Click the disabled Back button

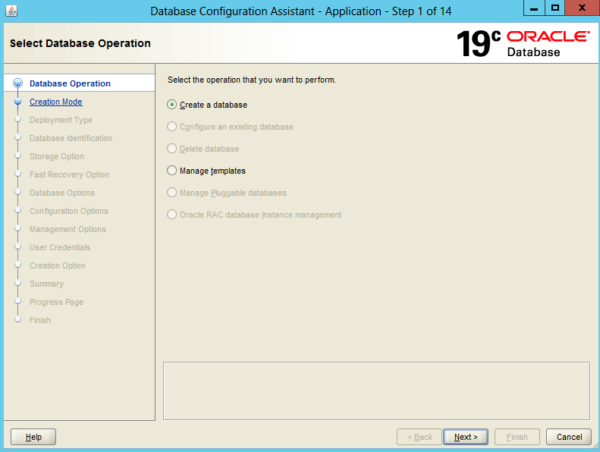click(419, 437)
